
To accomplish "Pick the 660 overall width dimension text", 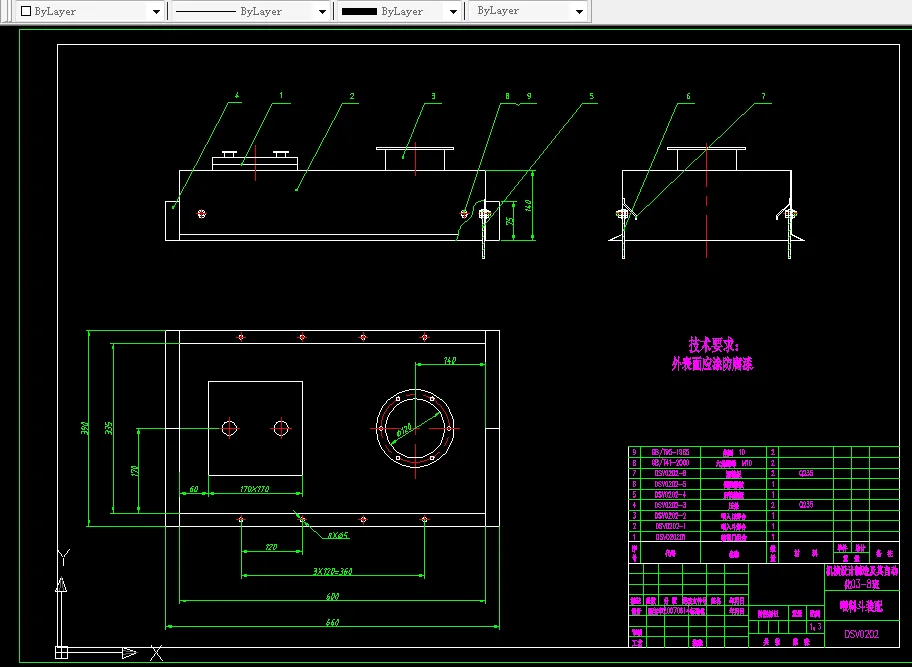I will [332, 622].
